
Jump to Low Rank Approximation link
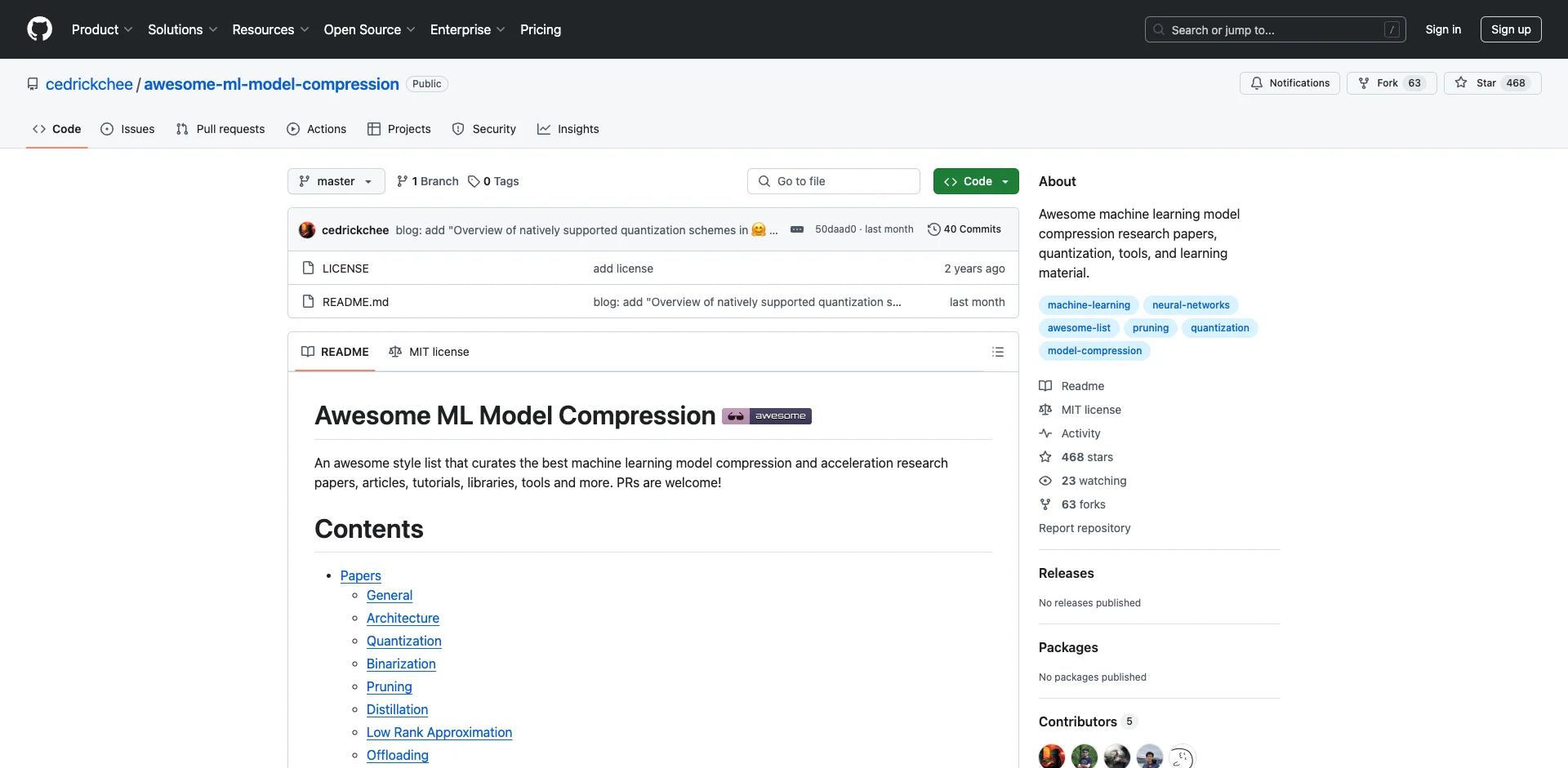(439, 732)
